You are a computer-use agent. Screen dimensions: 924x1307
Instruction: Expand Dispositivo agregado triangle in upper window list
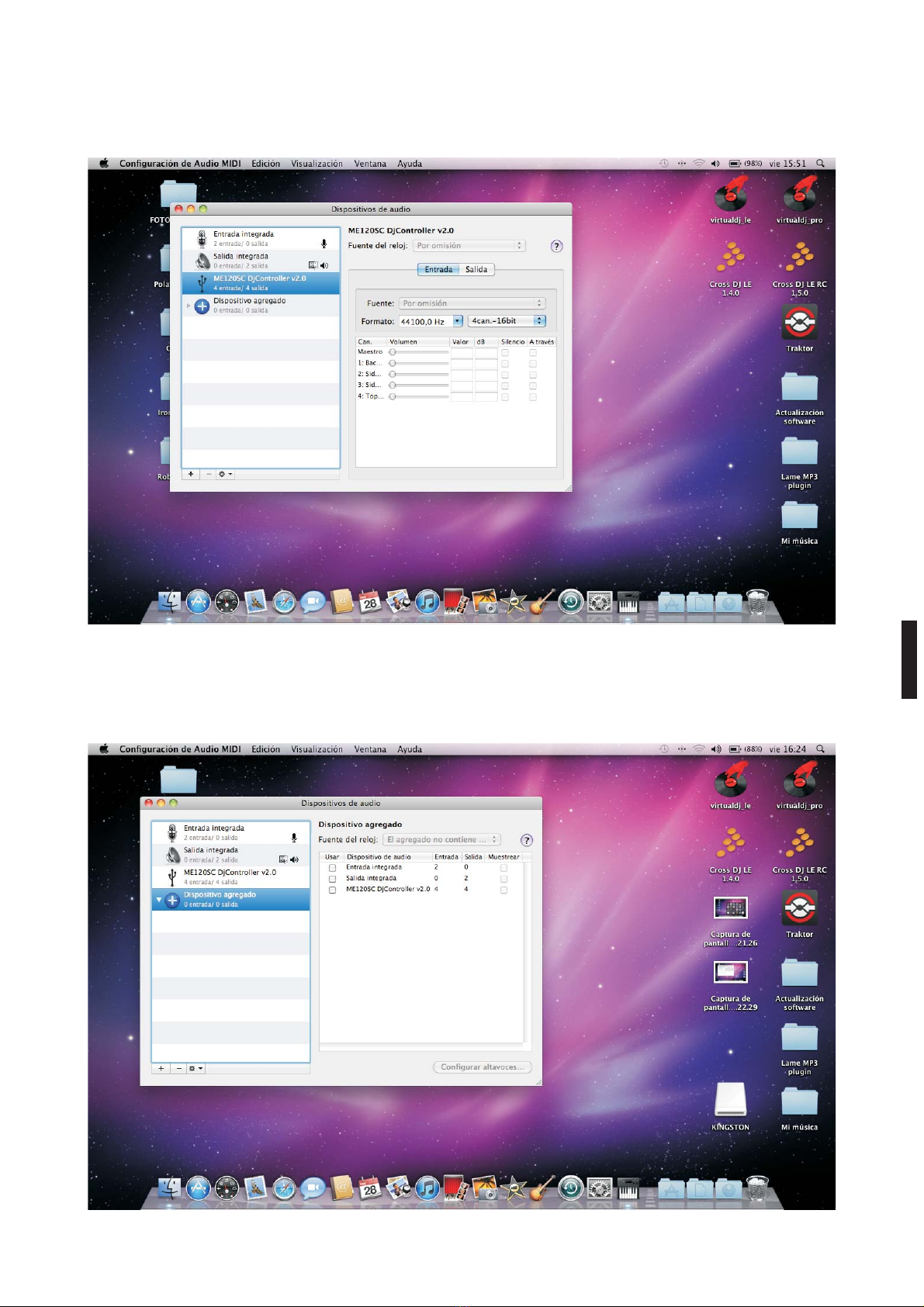pos(189,306)
